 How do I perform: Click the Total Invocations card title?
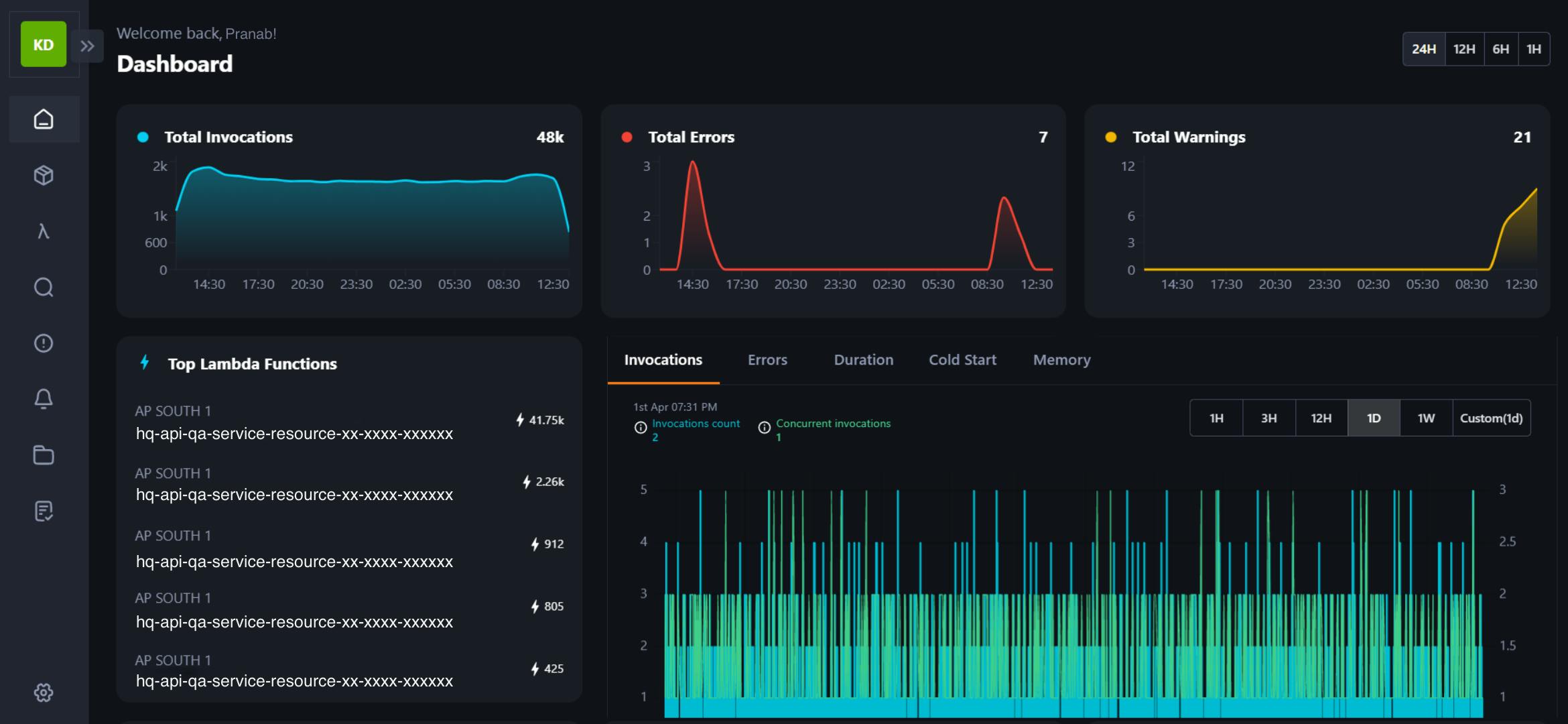228,137
